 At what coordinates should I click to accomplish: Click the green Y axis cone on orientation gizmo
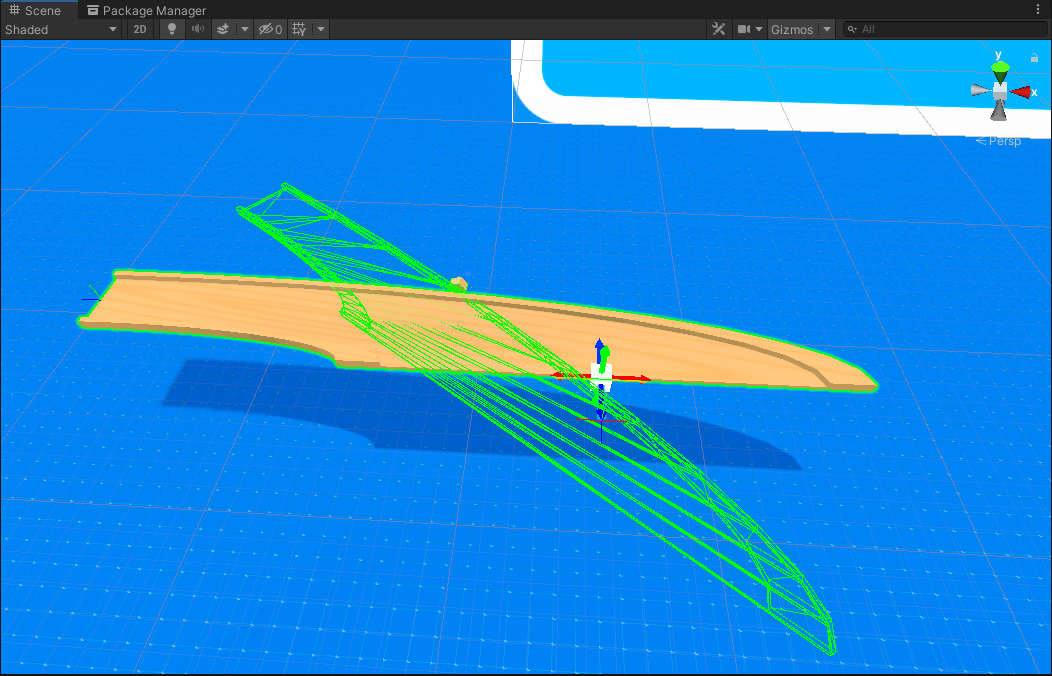(998, 67)
